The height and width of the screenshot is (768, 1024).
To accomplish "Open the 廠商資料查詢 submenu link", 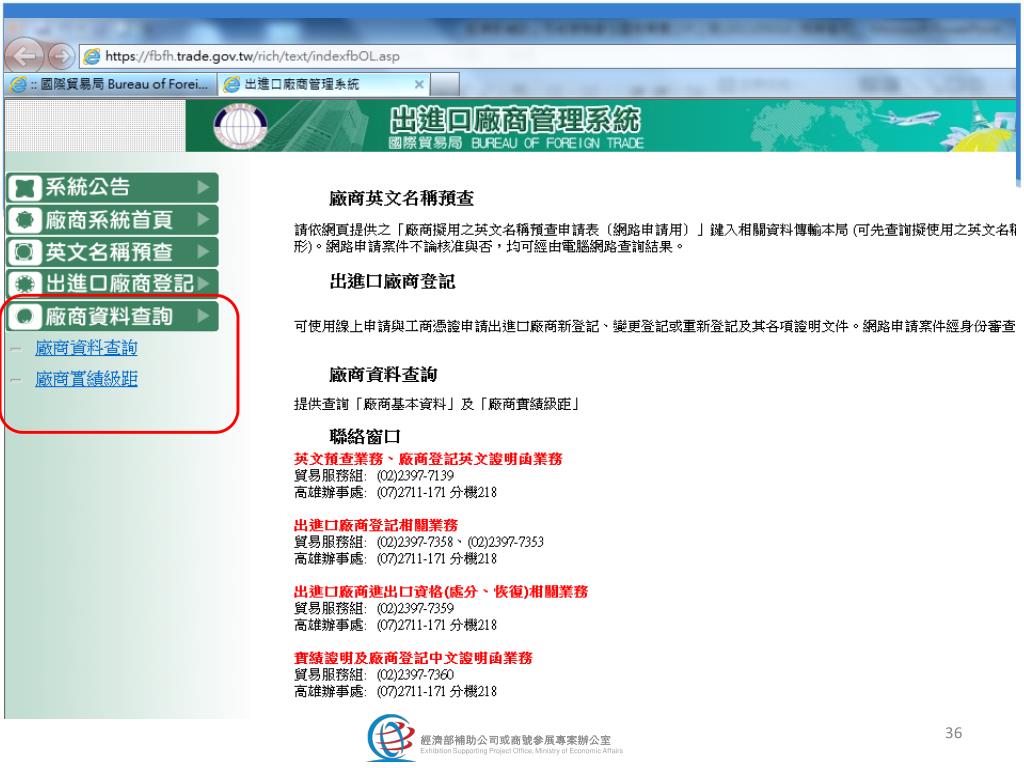I will tap(86, 348).
